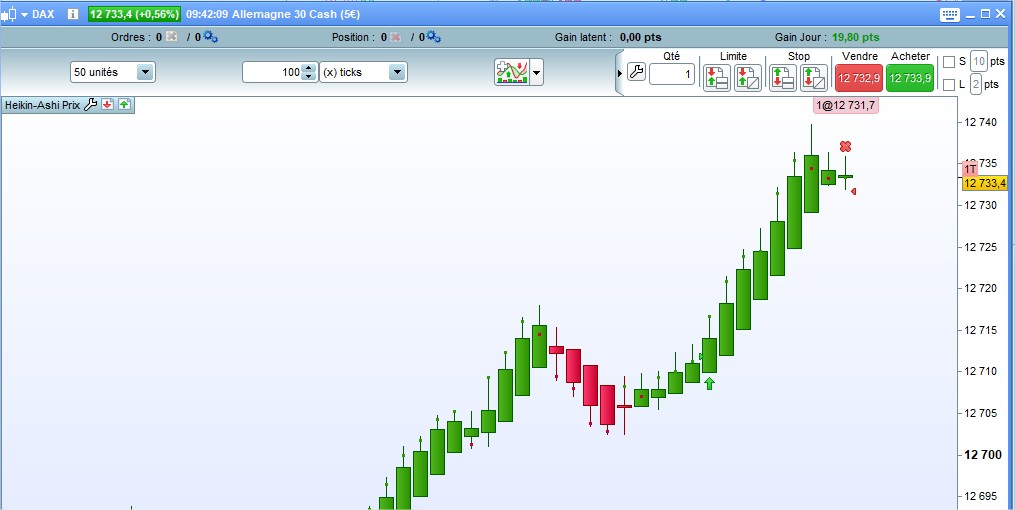The width and height of the screenshot is (1015, 510).
Task: Click the second Limite order icon
Action: click(748, 78)
